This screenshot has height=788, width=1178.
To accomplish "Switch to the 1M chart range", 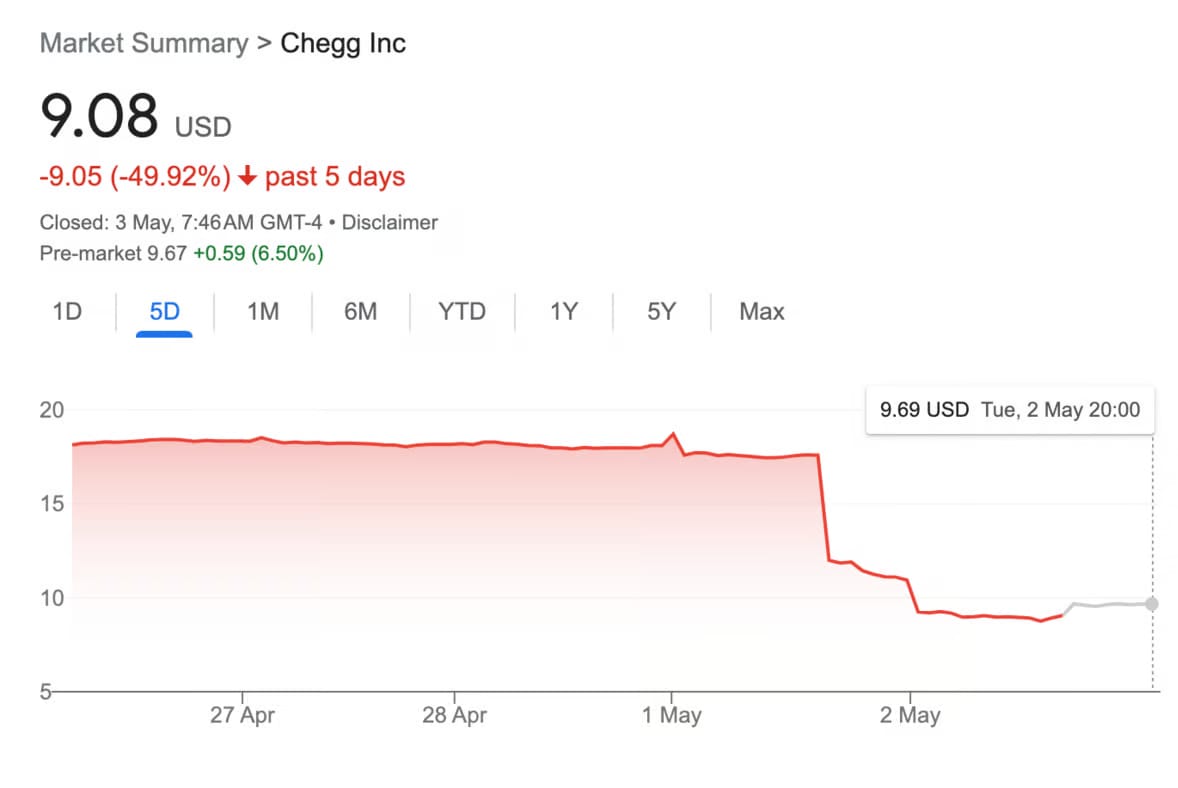I will tap(263, 311).
